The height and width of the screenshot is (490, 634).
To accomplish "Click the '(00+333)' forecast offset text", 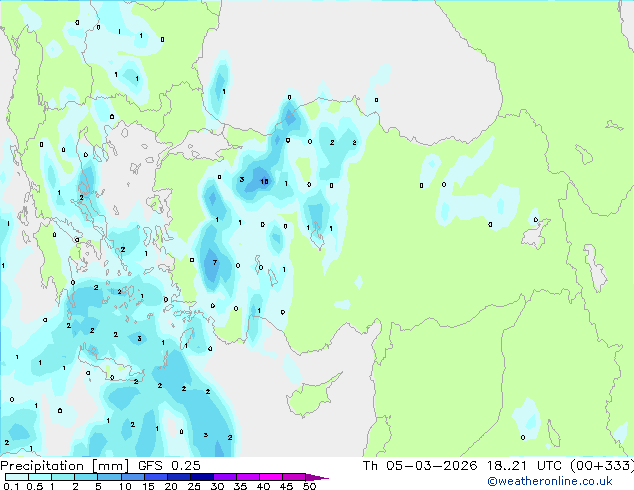I will [602, 466].
